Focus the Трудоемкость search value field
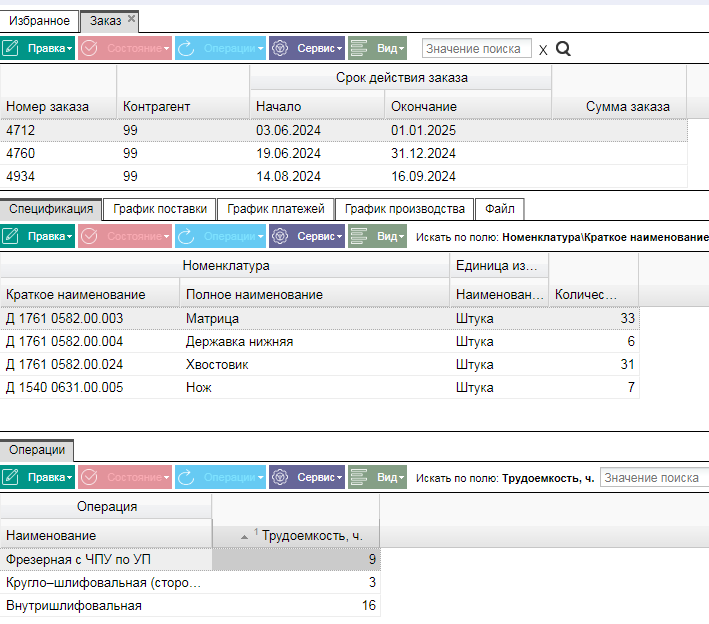The width and height of the screenshot is (709, 624). pyautogui.click(x=654, y=477)
